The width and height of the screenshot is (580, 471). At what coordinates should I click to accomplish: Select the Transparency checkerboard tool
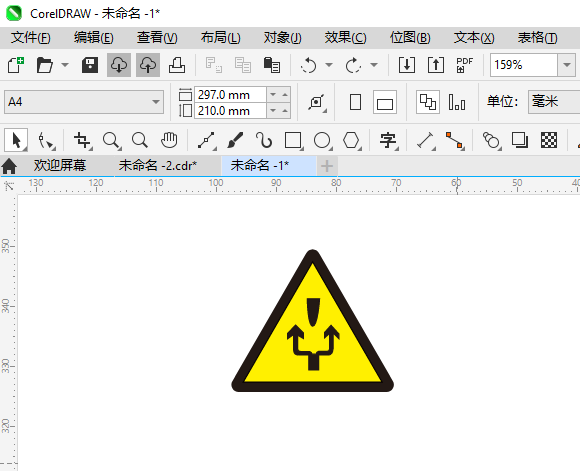[549, 141]
